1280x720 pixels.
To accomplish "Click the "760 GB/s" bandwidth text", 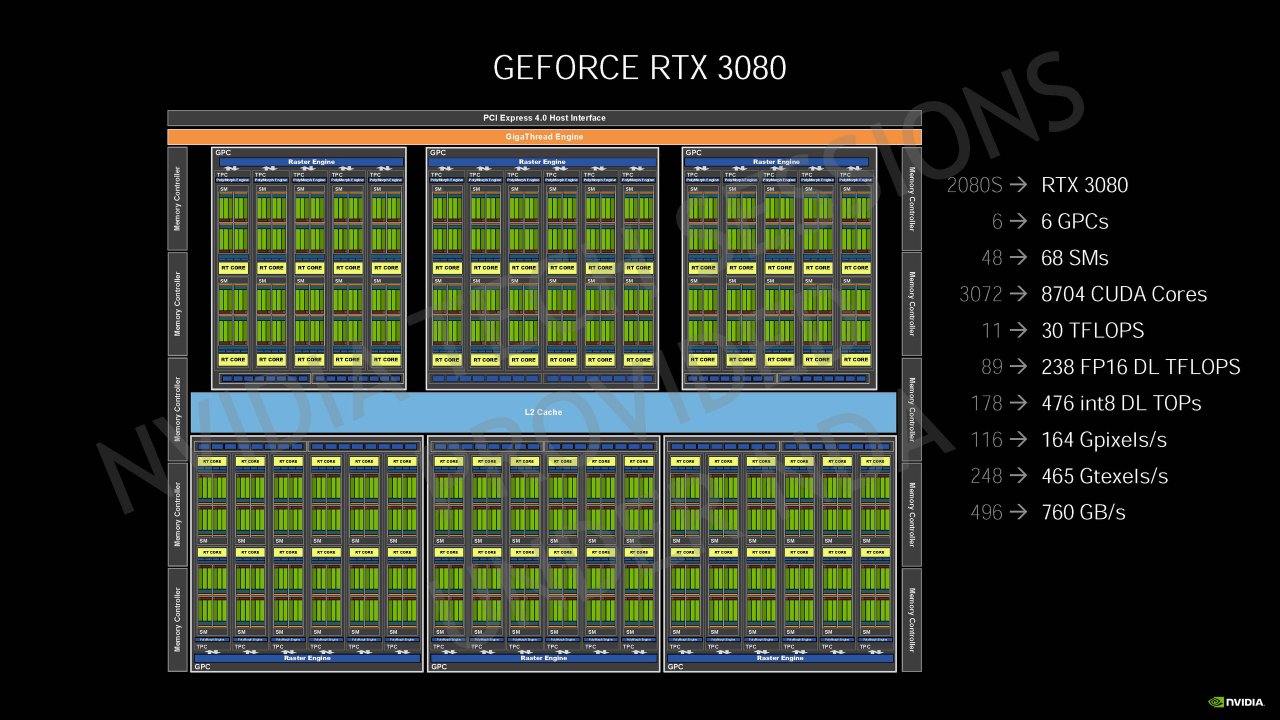I will (x=1083, y=512).
